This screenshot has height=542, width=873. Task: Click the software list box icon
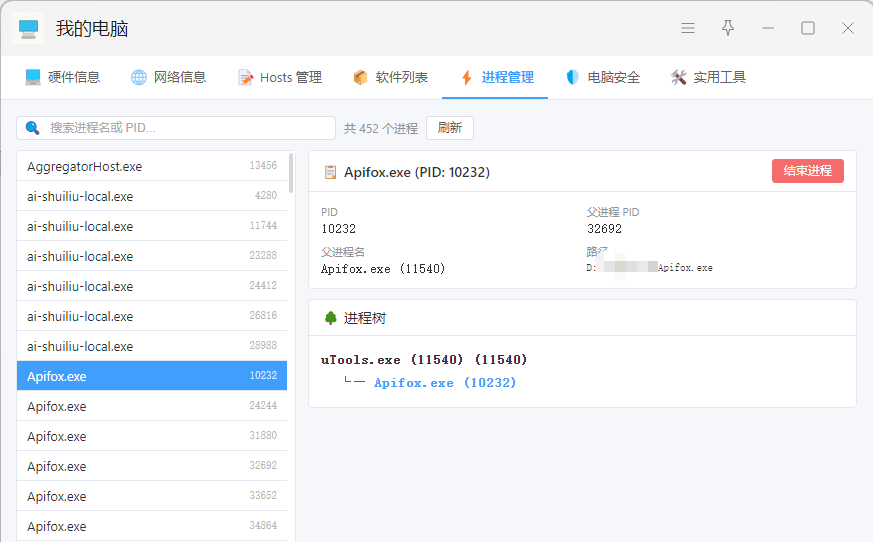[x=360, y=77]
